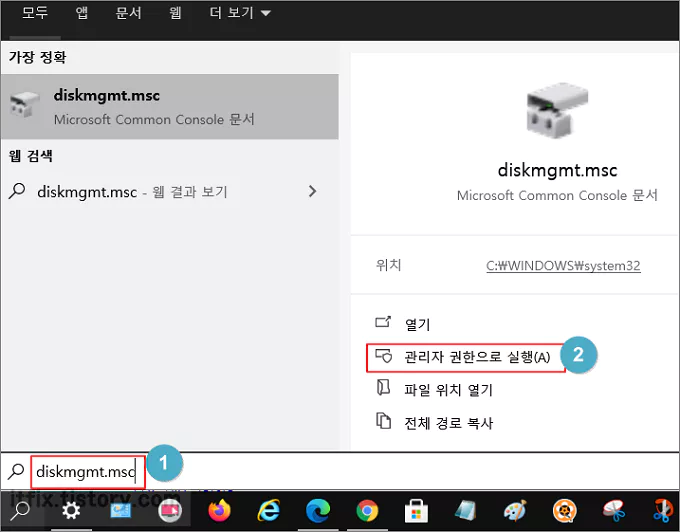Screen dimensions: 680x532
Task: Click the 열기 open icon
Action: pos(383,322)
